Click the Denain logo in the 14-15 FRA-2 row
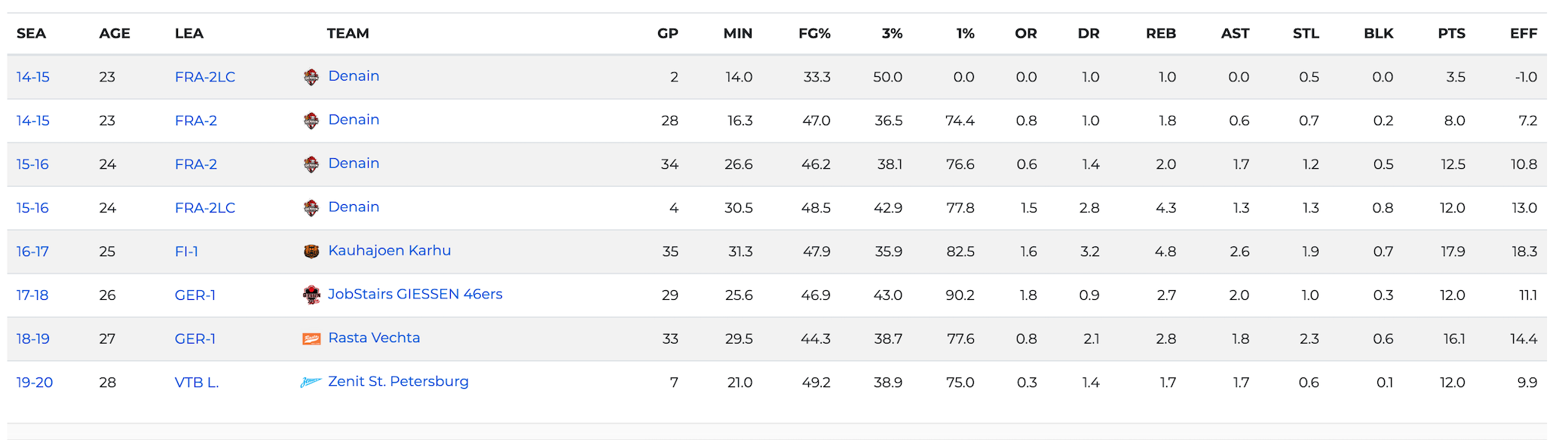This screenshot has width=1568, height=440. pos(311,121)
